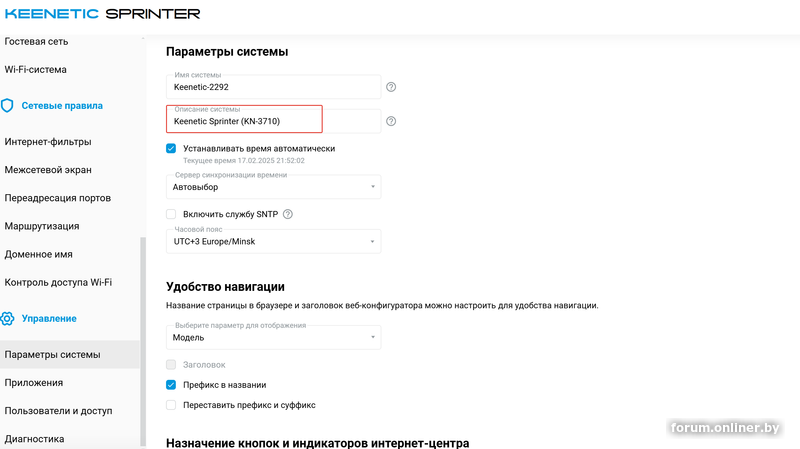The image size is (800, 449).
Task: Navigate to Пользователи и доступ
Action: click(58, 411)
